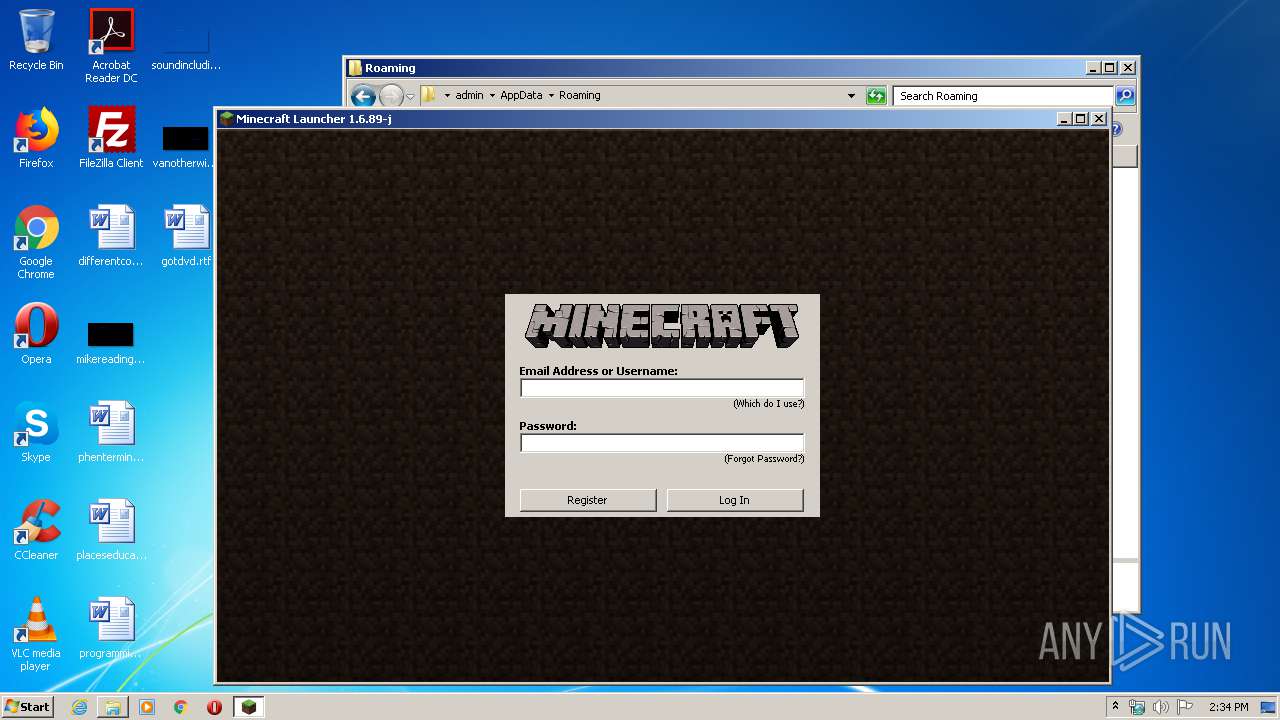Select admin in the Roaming address bar
This screenshot has width=1280, height=720.
(x=469, y=96)
